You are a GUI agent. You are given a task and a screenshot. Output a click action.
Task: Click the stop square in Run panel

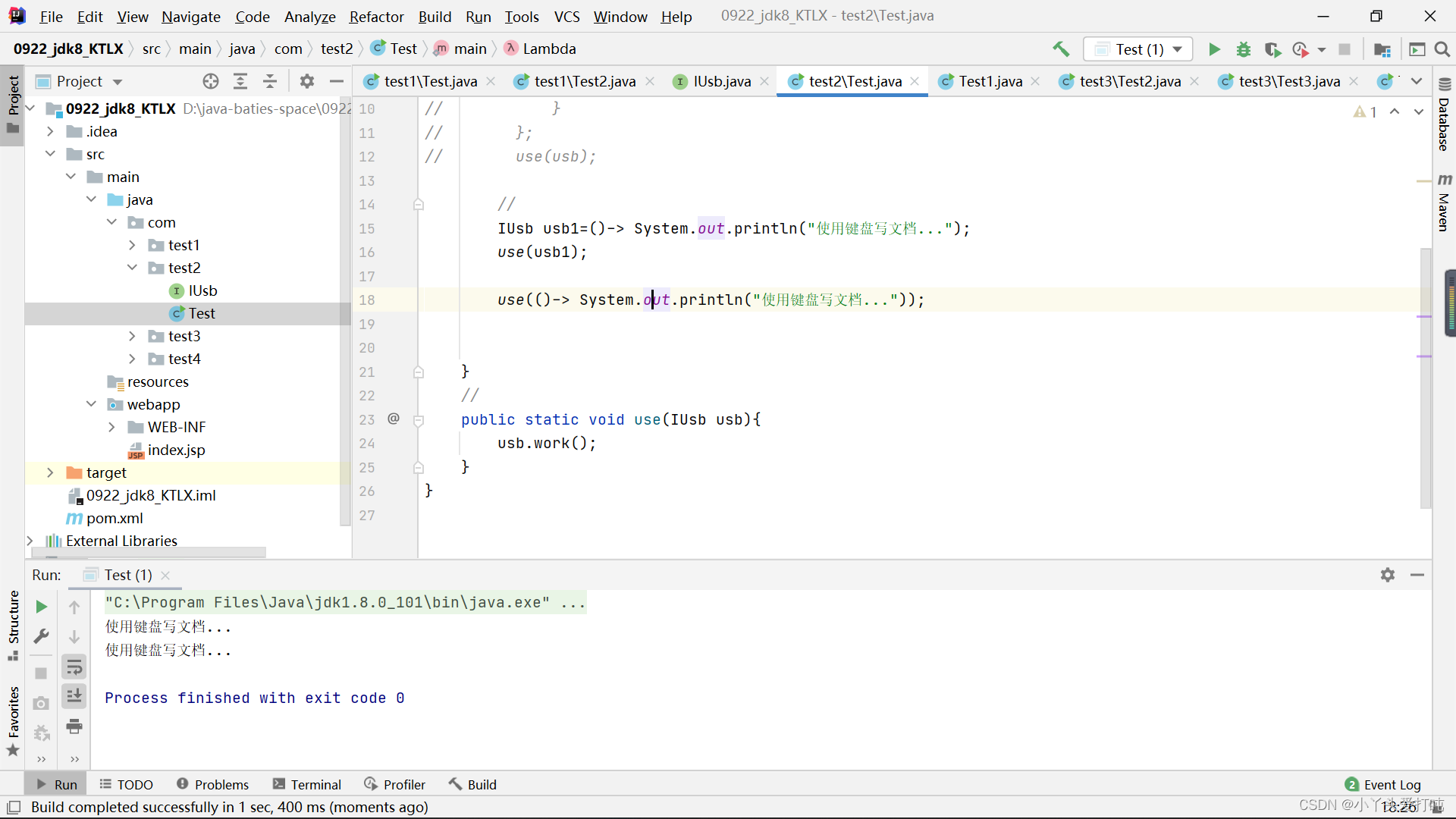(42, 673)
